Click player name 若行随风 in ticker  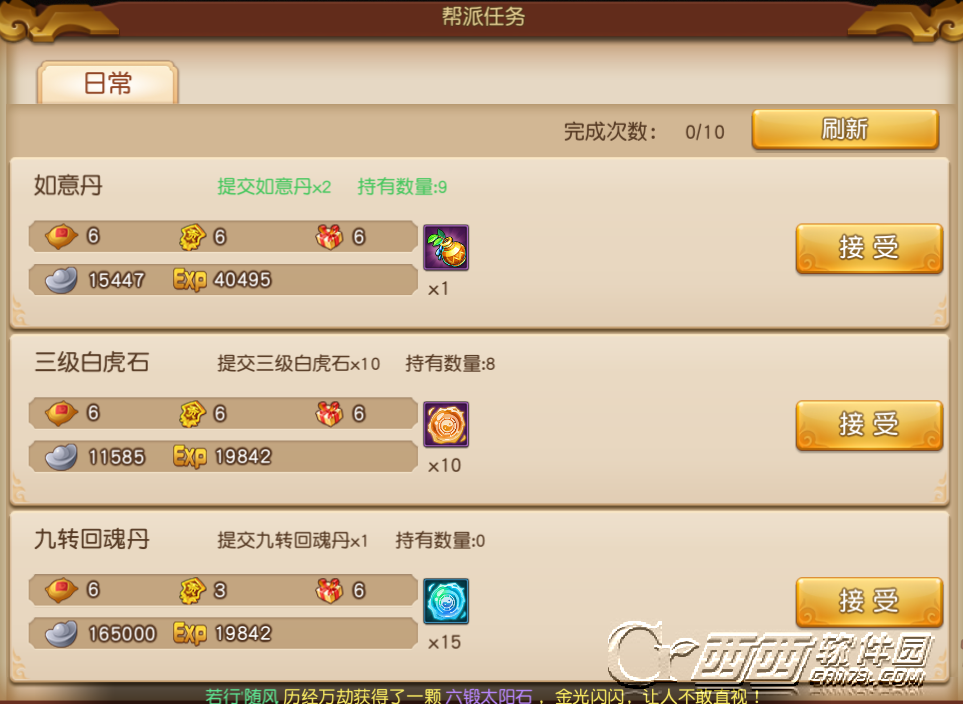point(241,696)
